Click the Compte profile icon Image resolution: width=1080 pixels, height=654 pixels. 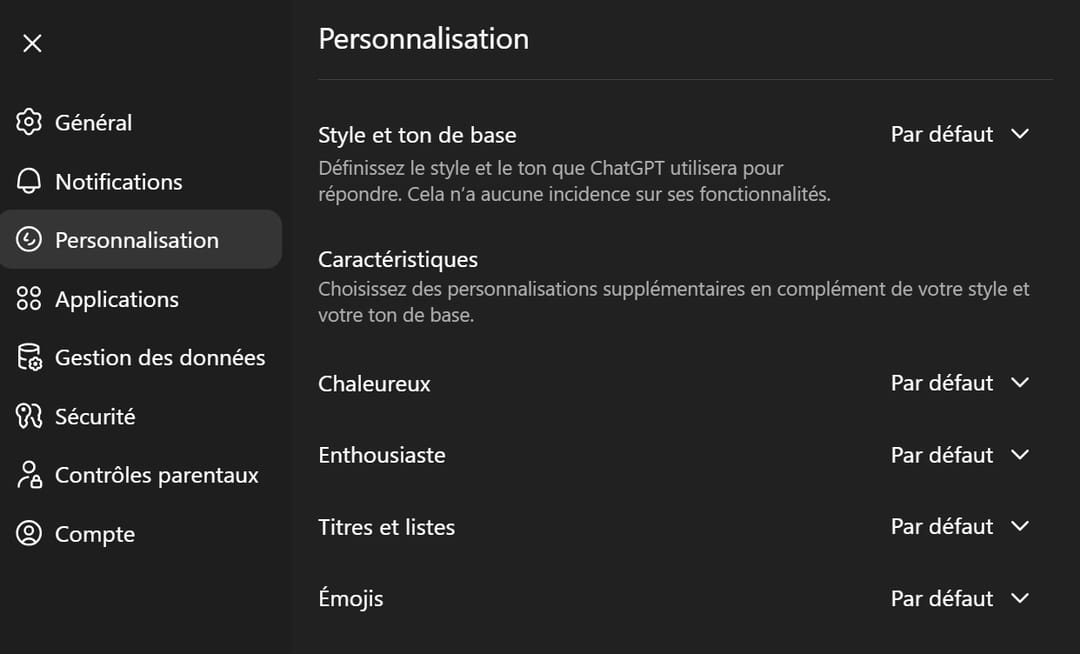29,534
